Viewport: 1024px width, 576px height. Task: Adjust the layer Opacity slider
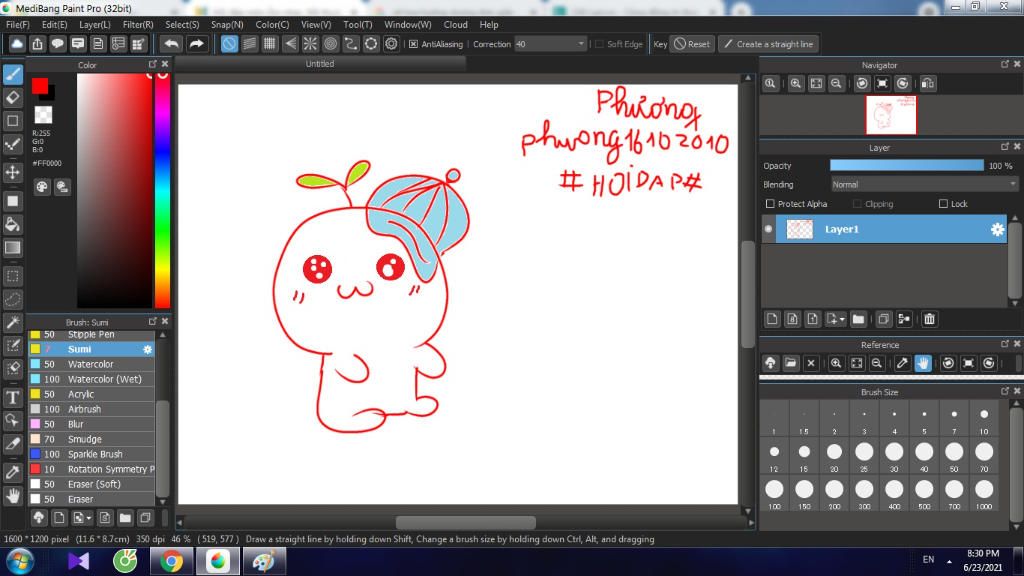coord(906,166)
